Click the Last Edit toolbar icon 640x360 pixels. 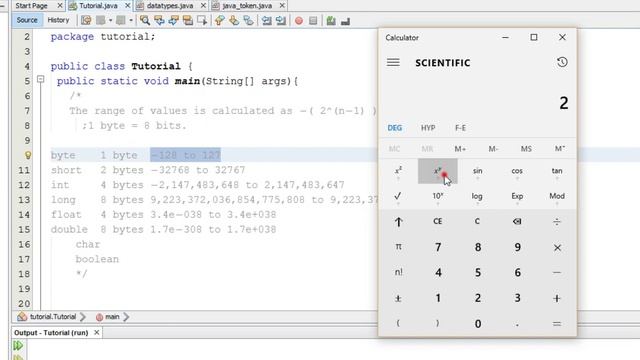pyautogui.click(x=86, y=20)
